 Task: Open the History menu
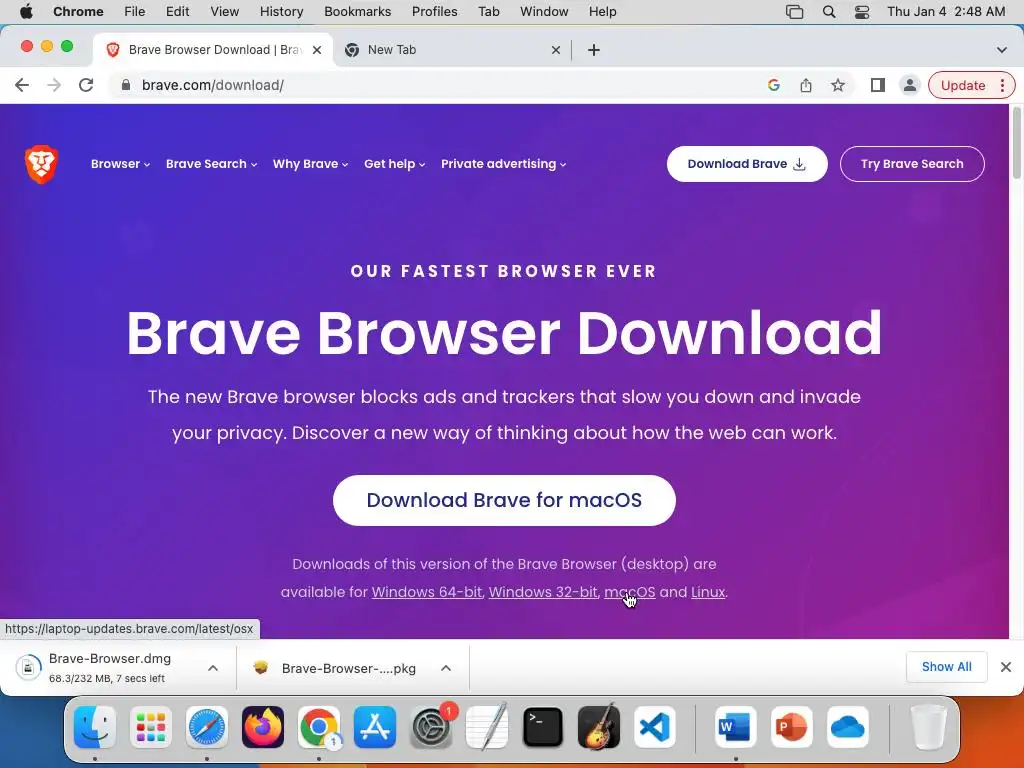tap(281, 12)
